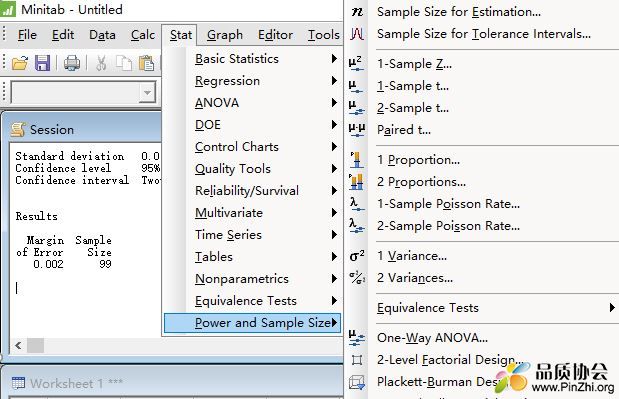619x399 pixels.
Task: Open the toolbar combo box dropdown arrow
Action: point(147,93)
